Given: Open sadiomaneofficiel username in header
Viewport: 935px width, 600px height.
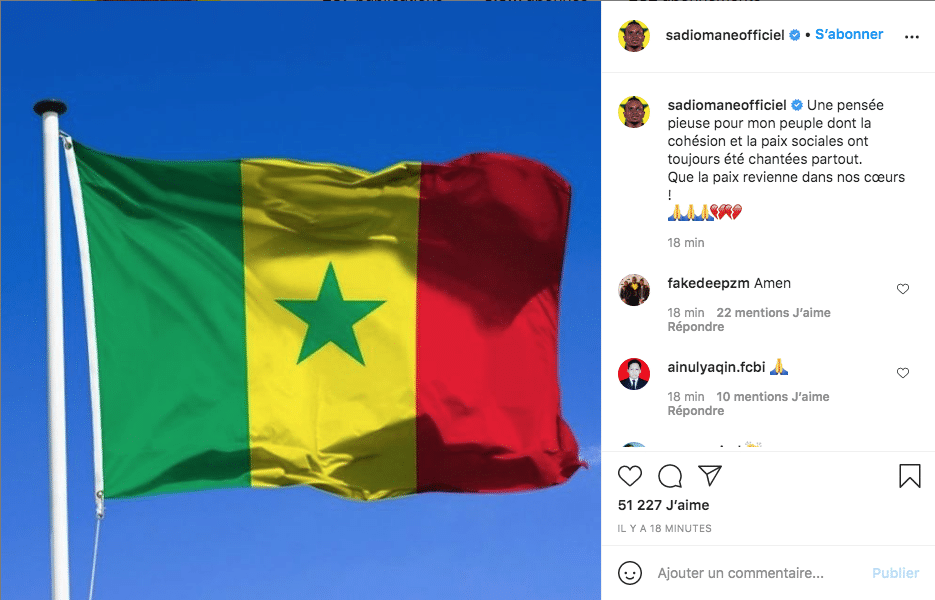Looking at the screenshot, I should pyautogui.click(x=725, y=35).
